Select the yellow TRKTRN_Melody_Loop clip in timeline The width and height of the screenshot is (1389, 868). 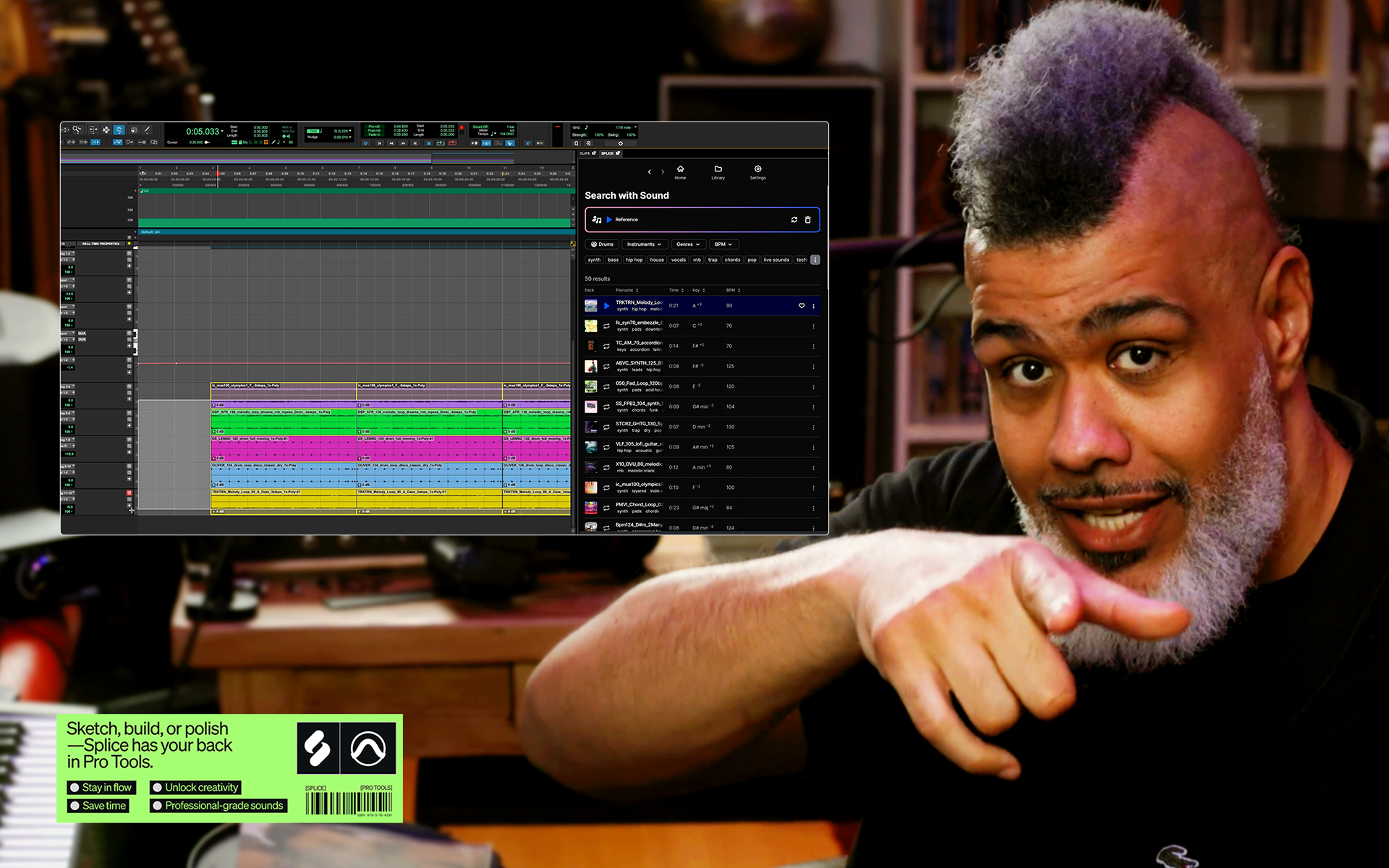[283, 501]
